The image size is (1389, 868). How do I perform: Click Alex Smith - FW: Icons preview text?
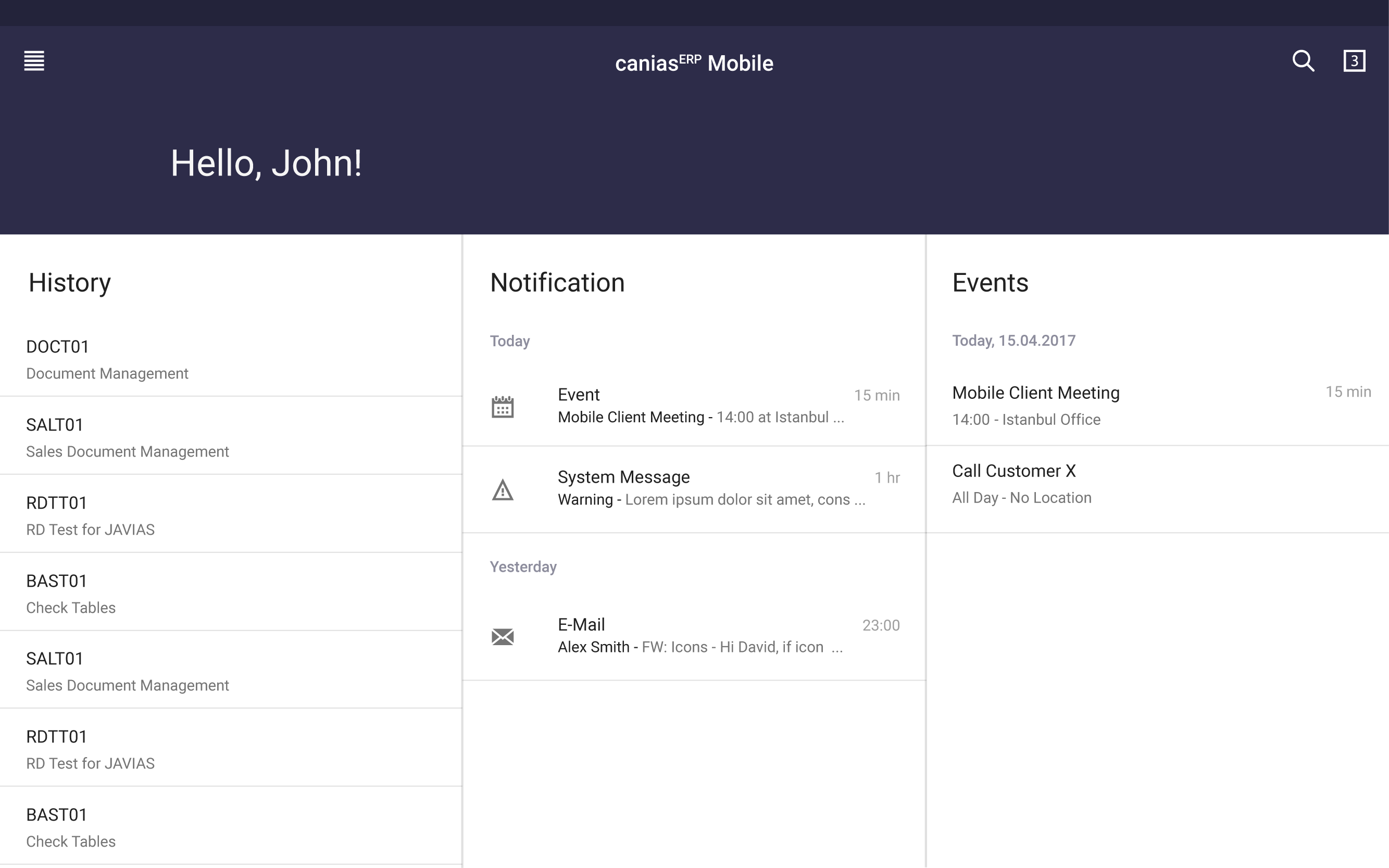(700, 647)
